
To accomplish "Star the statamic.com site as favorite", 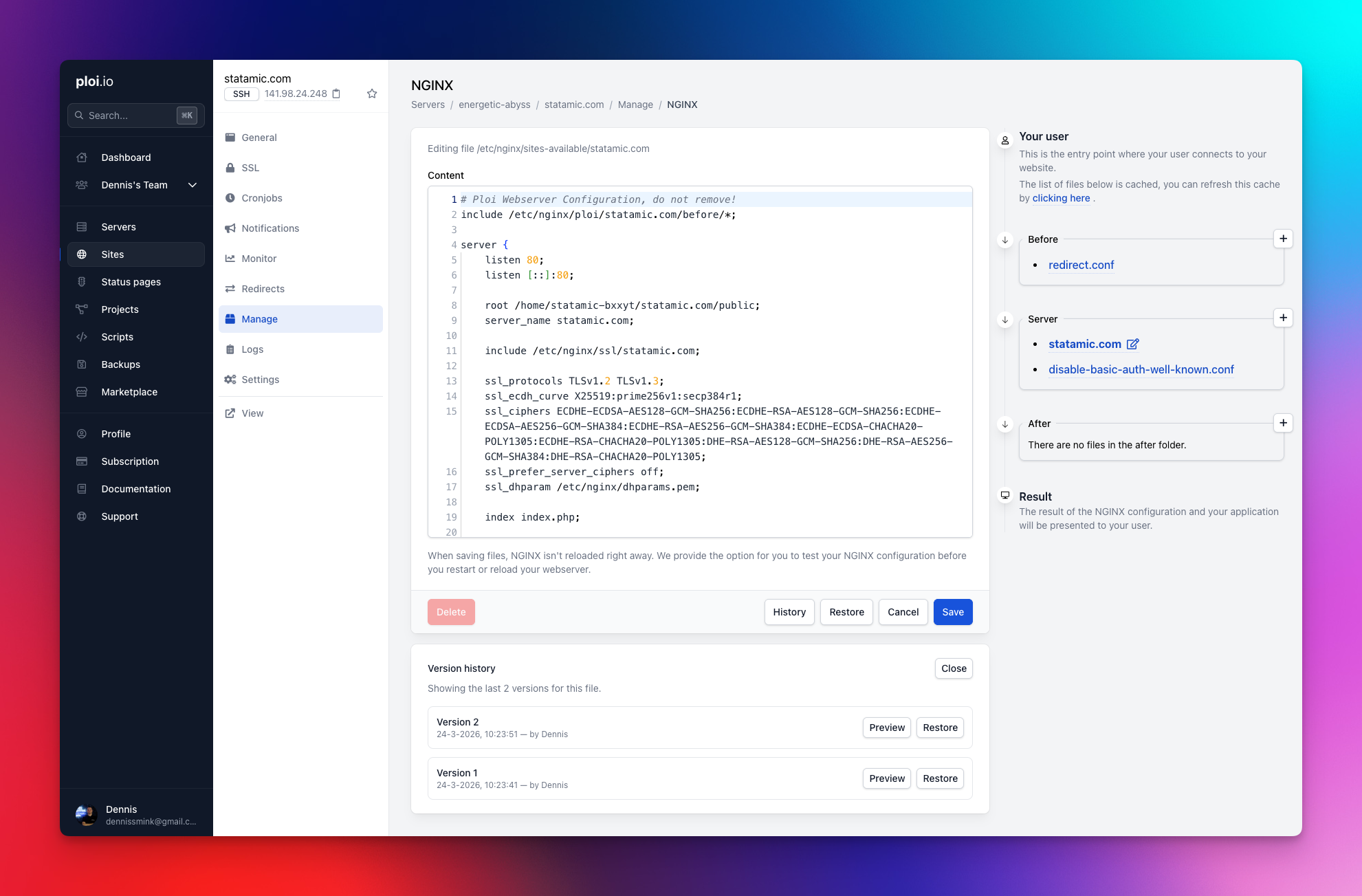I will coord(372,94).
